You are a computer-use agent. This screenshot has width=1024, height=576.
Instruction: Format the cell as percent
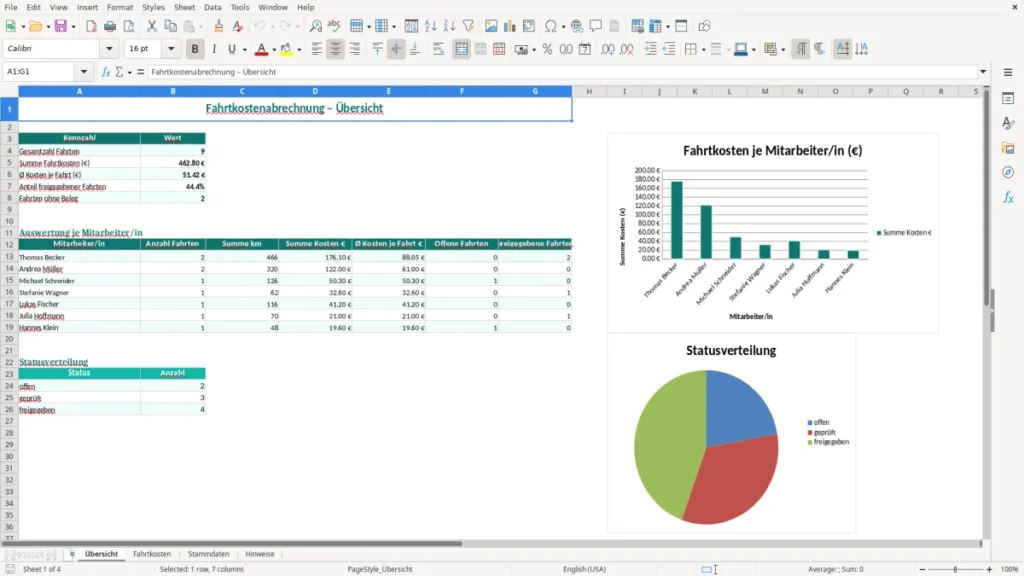(x=547, y=49)
